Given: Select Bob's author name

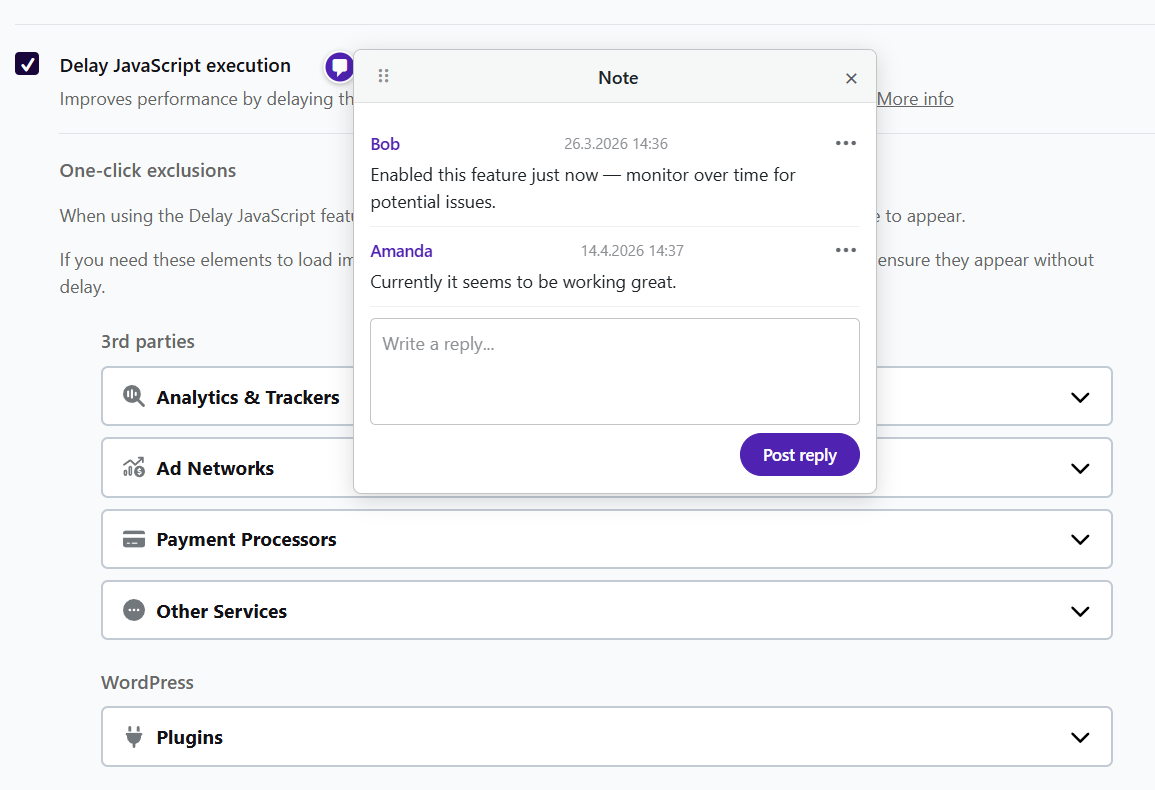Looking at the screenshot, I should (385, 143).
